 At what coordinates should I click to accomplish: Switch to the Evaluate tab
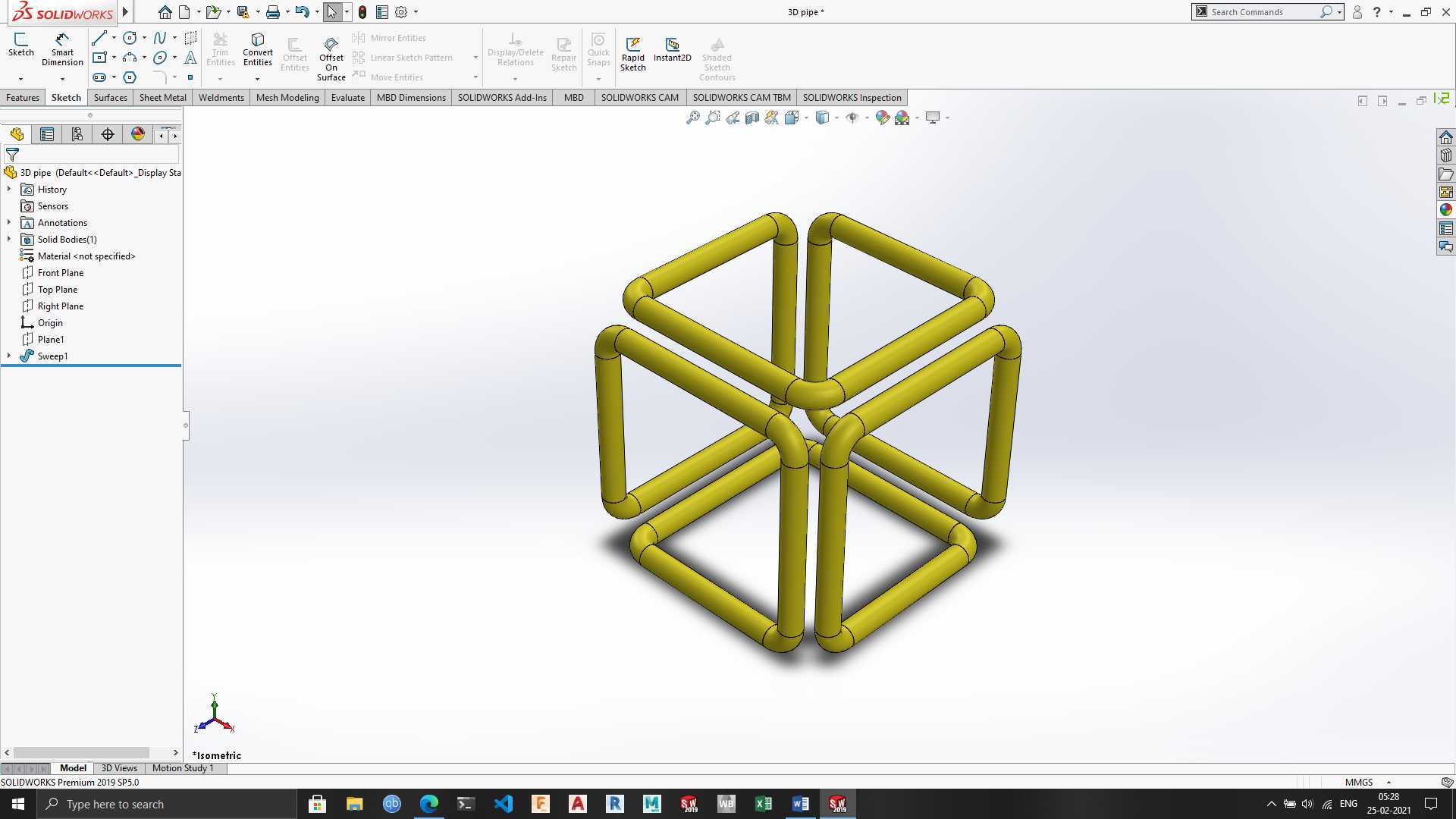[348, 98]
